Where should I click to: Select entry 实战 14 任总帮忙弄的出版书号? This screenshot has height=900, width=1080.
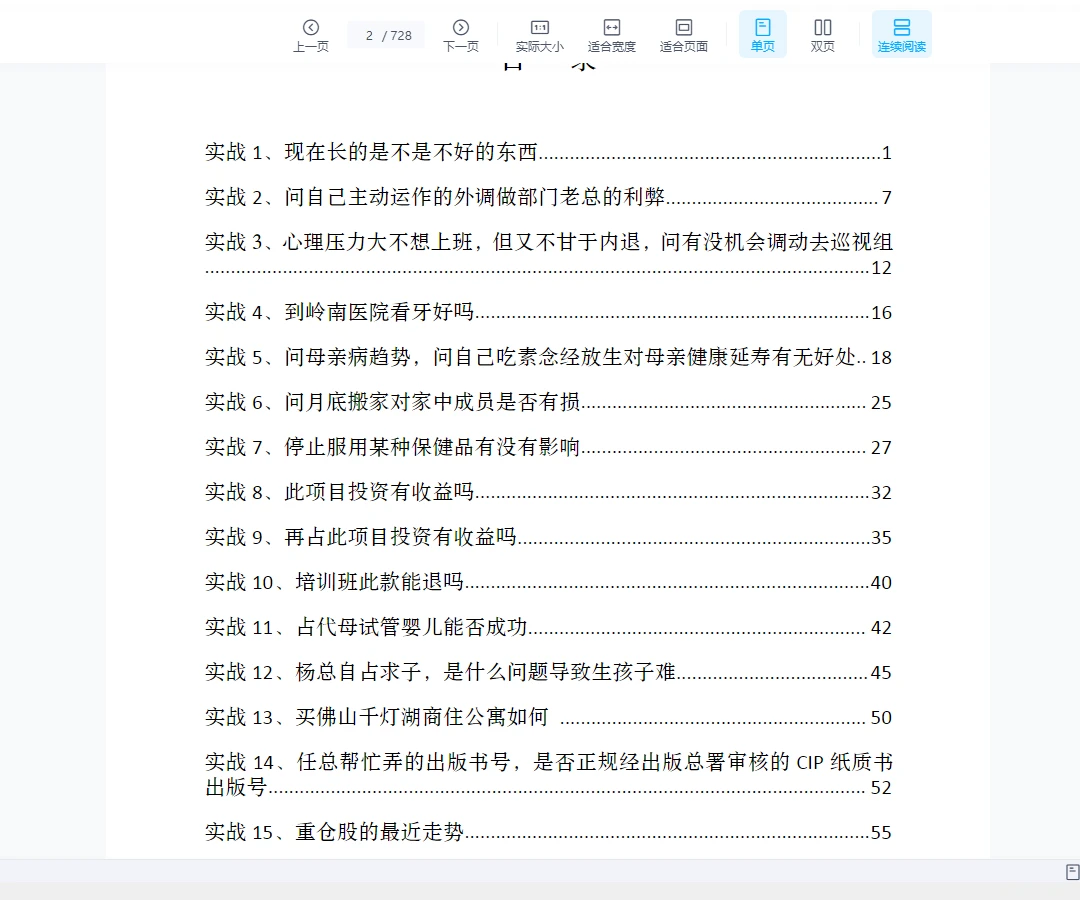pyautogui.click(x=548, y=774)
